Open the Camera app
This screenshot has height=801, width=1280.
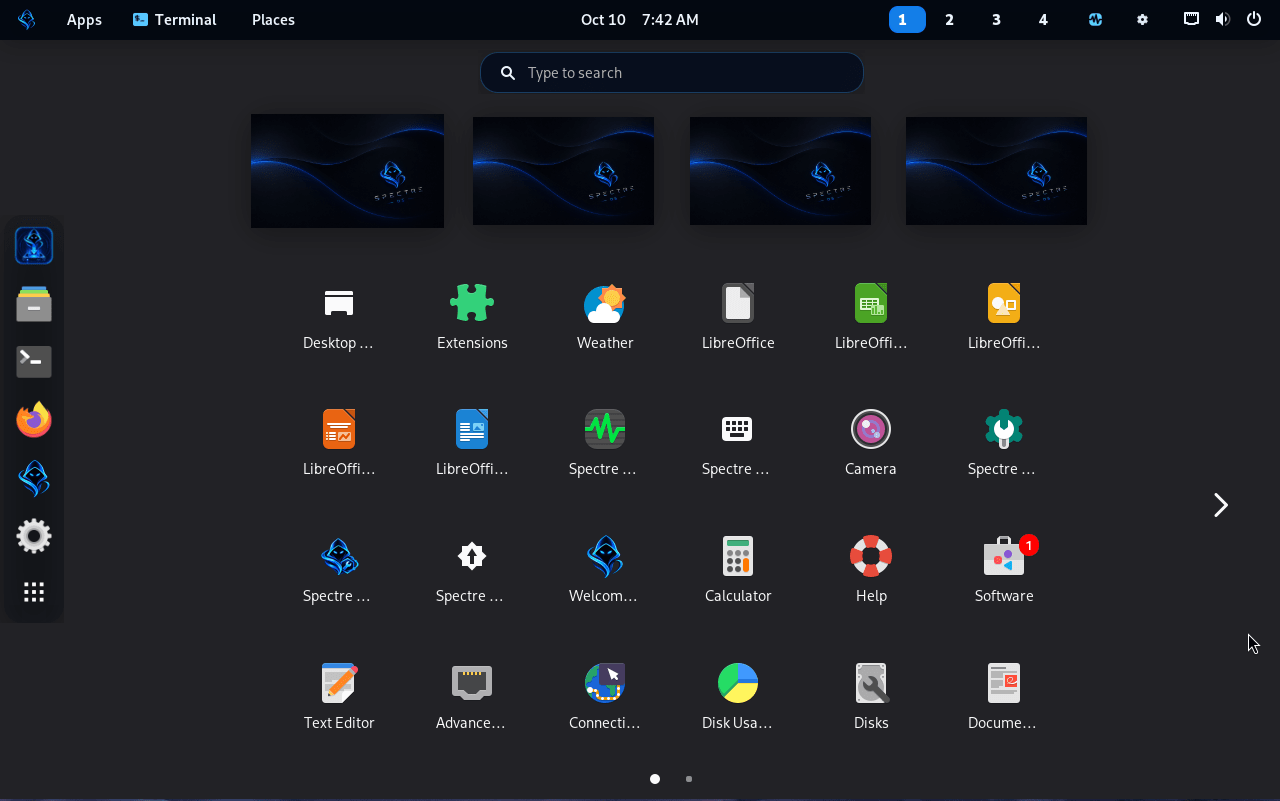pyautogui.click(x=871, y=429)
